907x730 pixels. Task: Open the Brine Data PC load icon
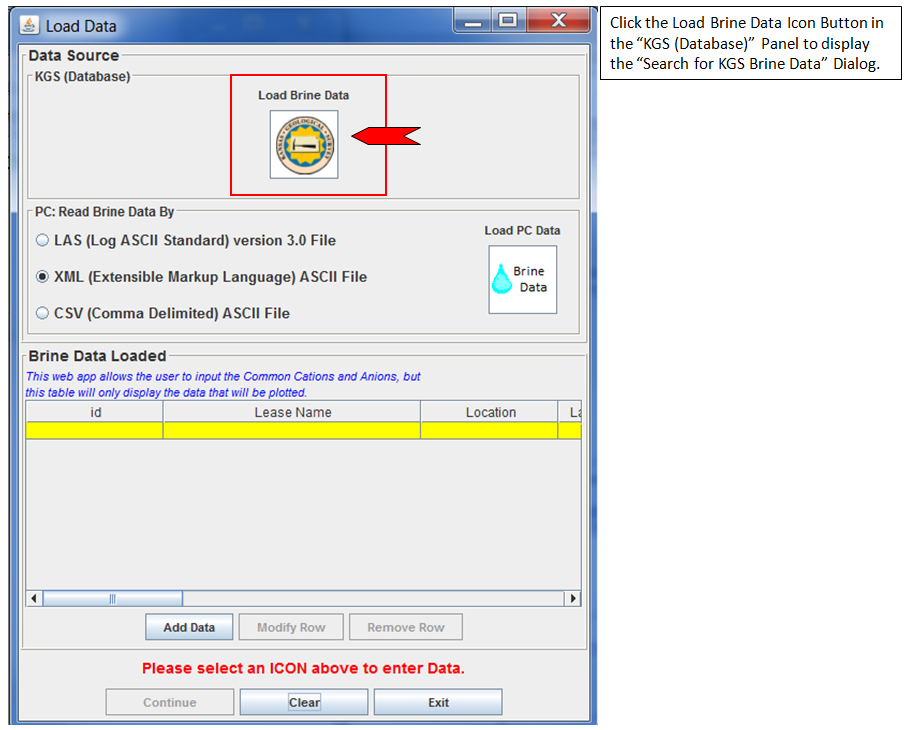pos(522,279)
